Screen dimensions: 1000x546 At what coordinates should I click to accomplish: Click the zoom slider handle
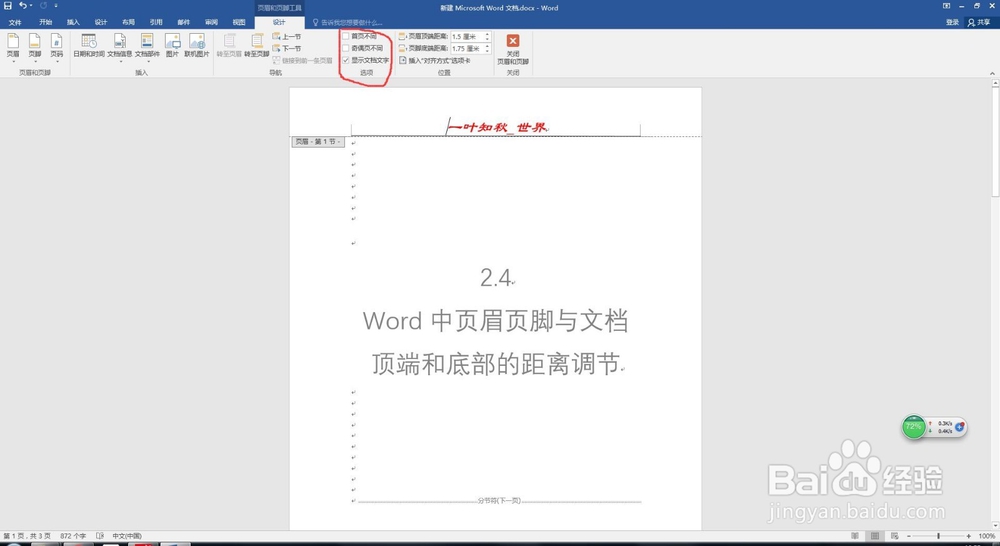coord(938,536)
